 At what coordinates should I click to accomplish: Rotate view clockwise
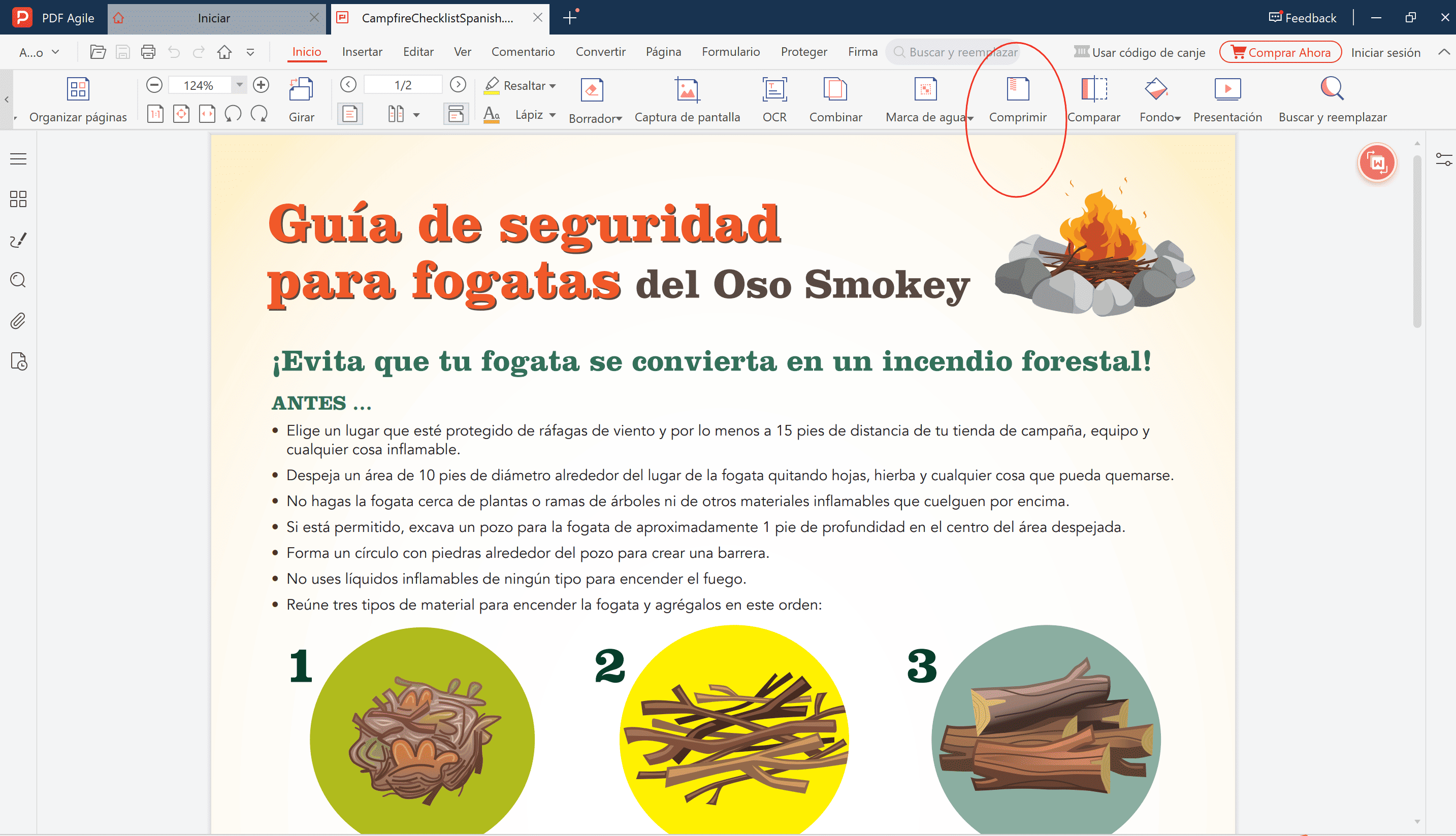tap(259, 114)
